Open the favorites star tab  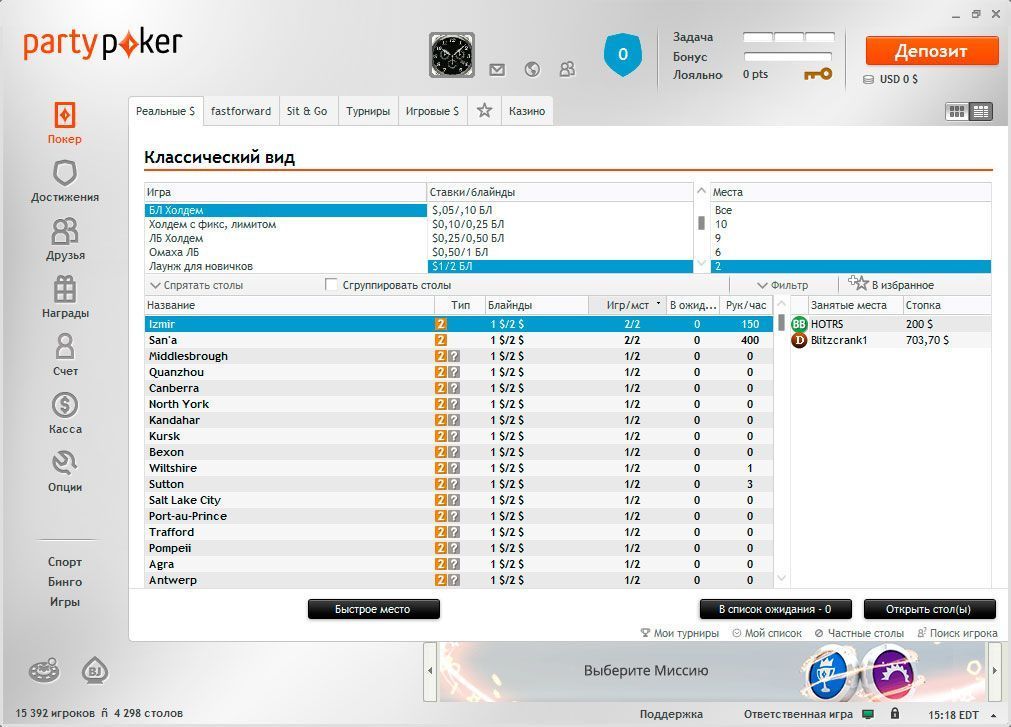point(484,111)
